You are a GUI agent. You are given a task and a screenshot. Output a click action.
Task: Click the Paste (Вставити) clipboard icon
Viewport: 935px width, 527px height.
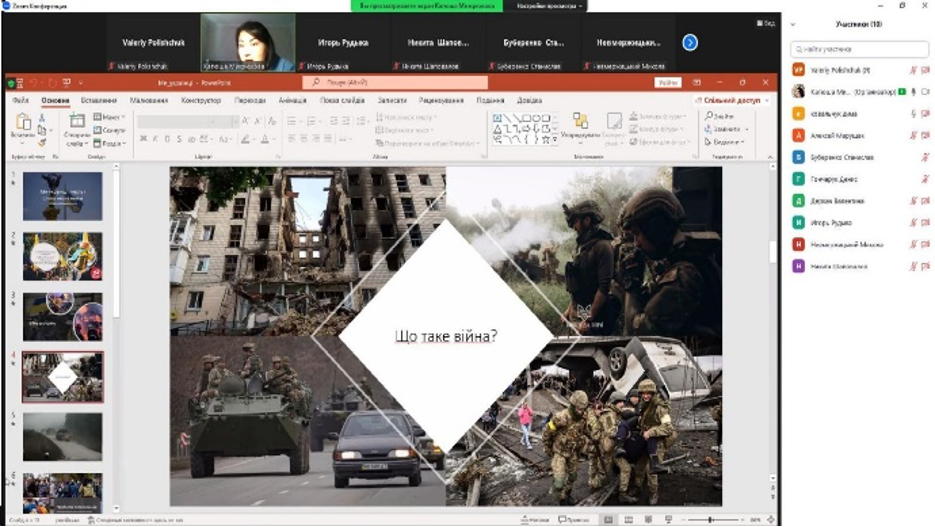22,123
